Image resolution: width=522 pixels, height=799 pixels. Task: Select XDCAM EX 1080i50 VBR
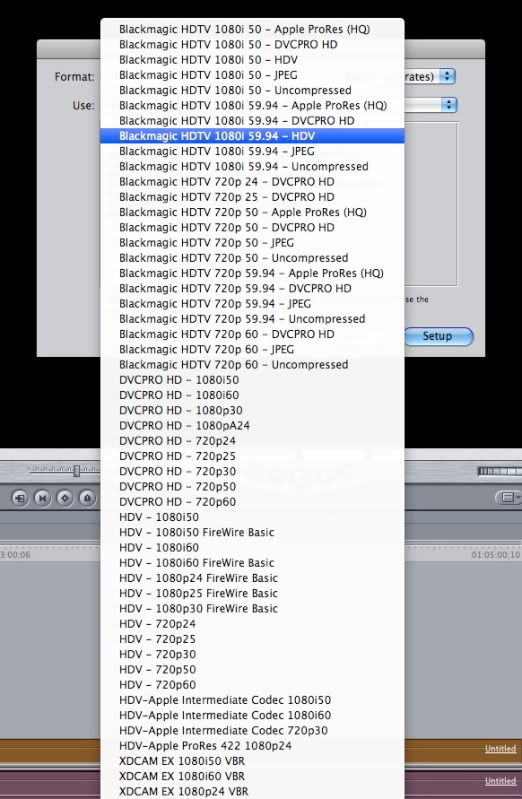pos(252,761)
